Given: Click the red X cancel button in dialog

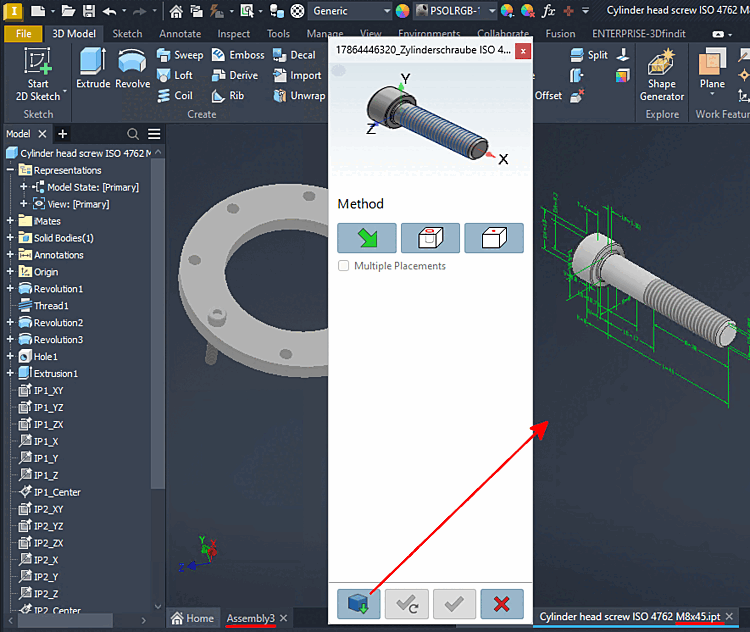Looking at the screenshot, I should coord(502,604).
